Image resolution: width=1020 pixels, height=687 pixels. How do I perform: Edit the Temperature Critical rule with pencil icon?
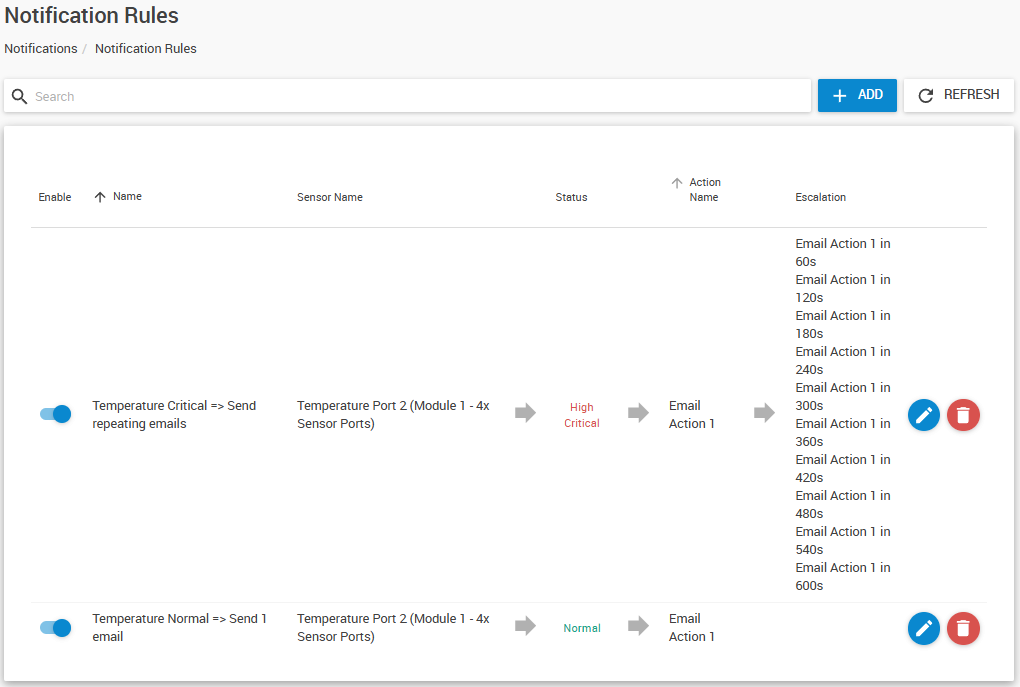923,415
